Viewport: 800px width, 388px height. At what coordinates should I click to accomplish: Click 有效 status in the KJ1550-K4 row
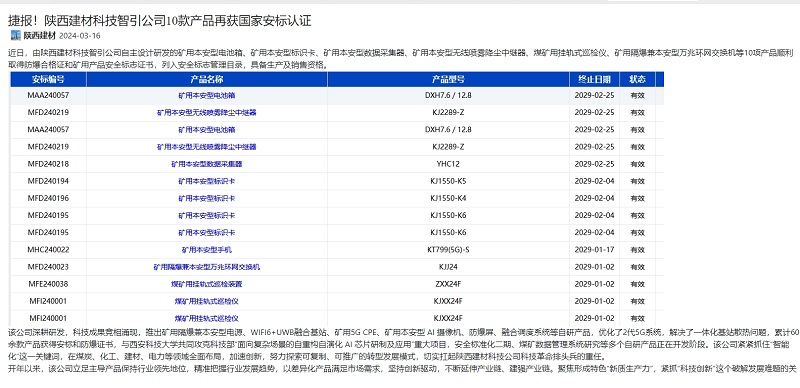point(637,199)
